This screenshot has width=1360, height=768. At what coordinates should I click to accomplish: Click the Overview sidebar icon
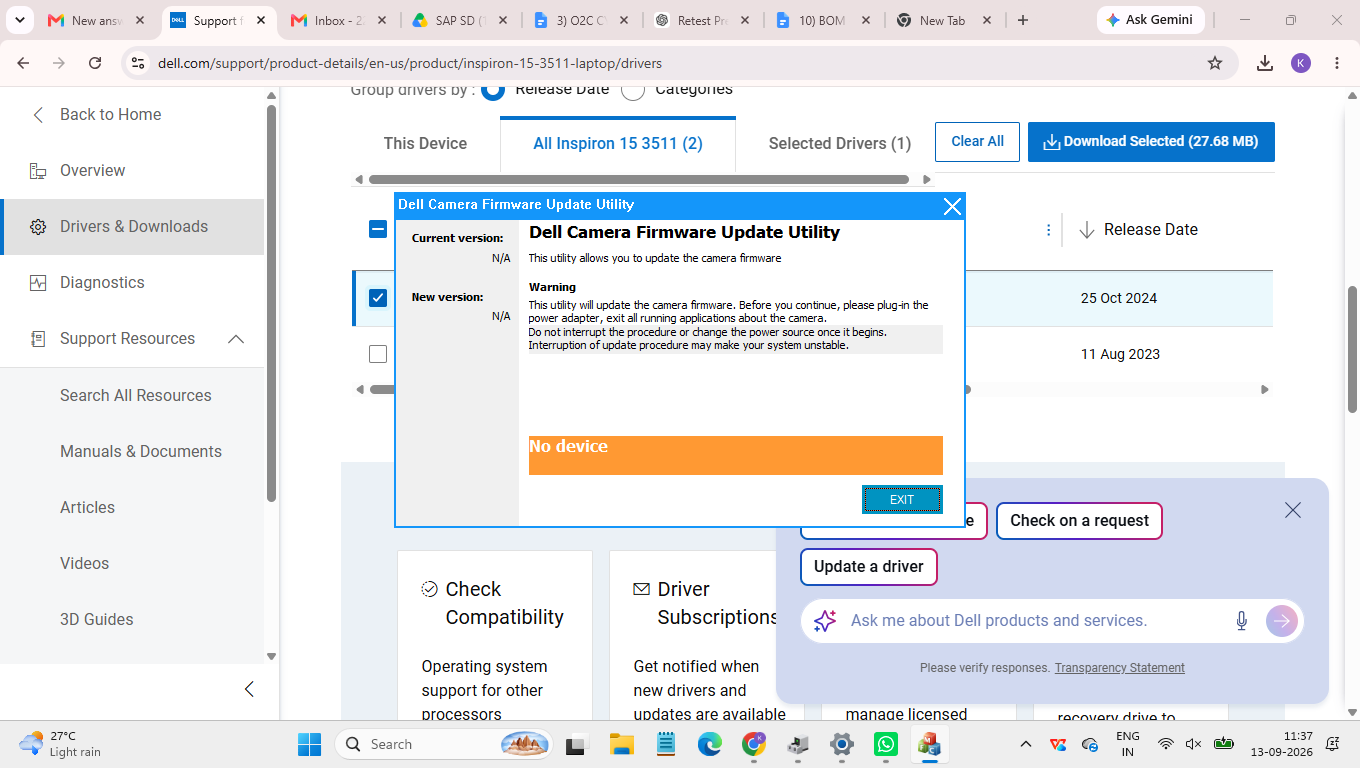pyautogui.click(x=38, y=171)
